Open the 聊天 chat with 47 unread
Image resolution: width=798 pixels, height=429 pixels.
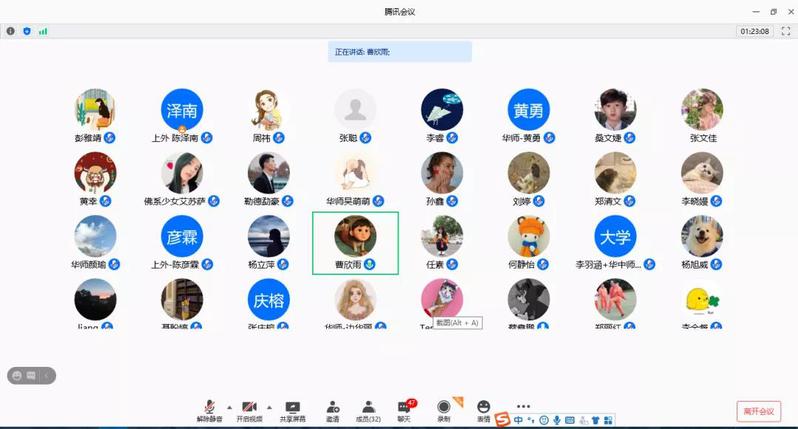click(x=404, y=410)
